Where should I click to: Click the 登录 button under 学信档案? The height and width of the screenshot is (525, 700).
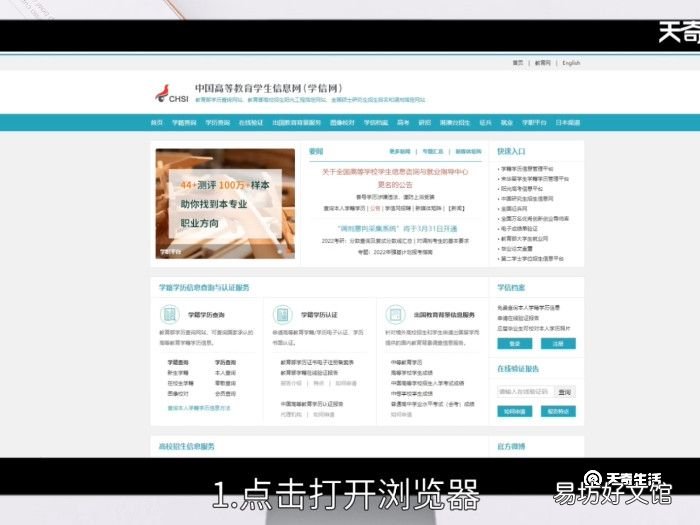[515, 344]
